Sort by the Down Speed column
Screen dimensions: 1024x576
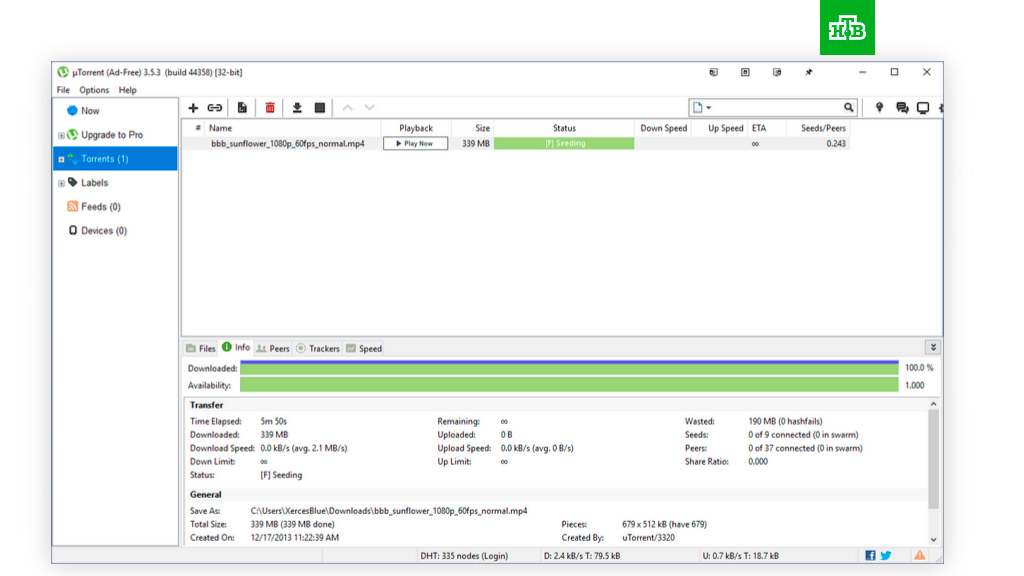(x=664, y=128)
